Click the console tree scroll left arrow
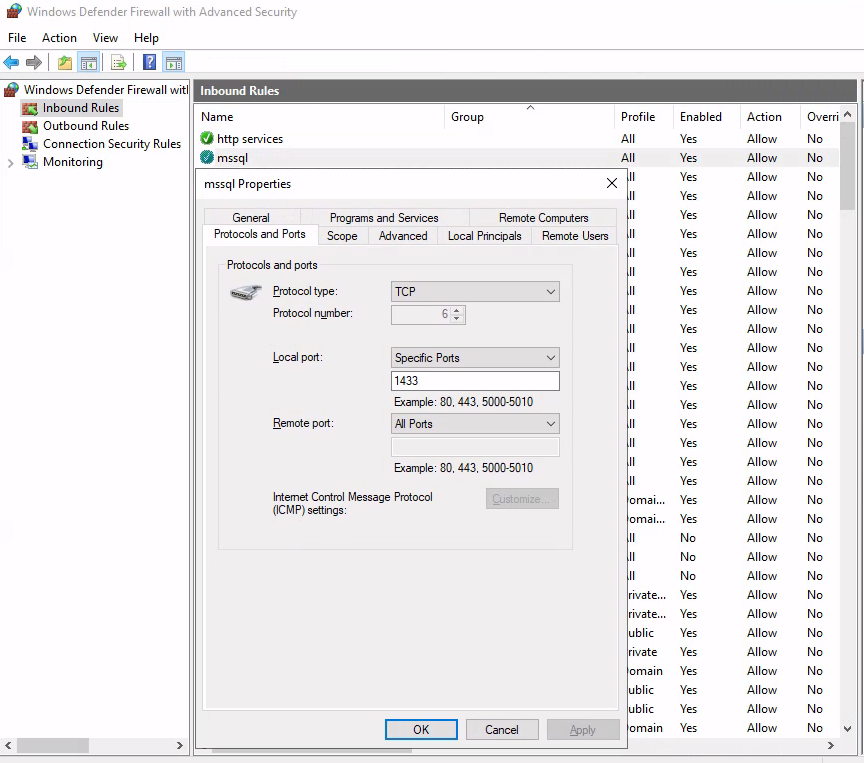This screenshot has width=864, height=763. pos(8,745)
